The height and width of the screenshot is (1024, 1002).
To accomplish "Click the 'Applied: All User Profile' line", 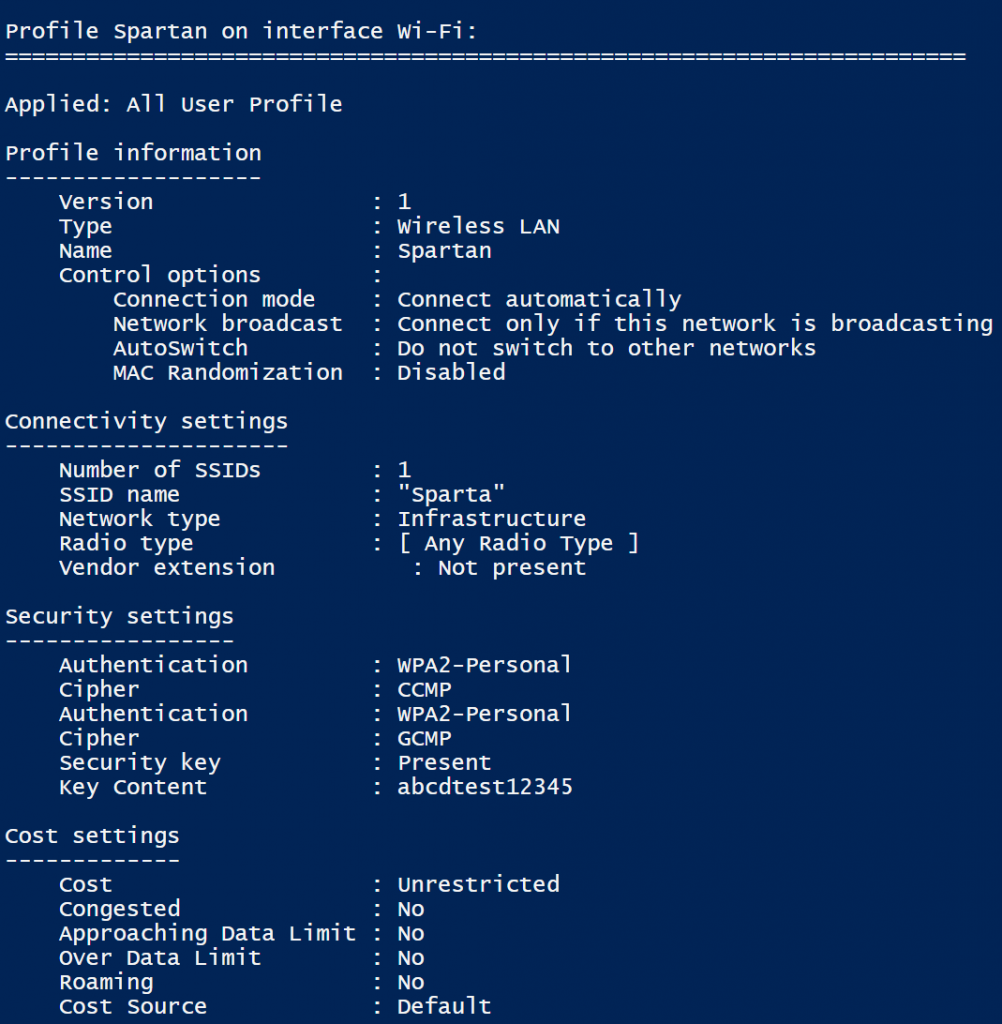I will click(x=173, y=104).
